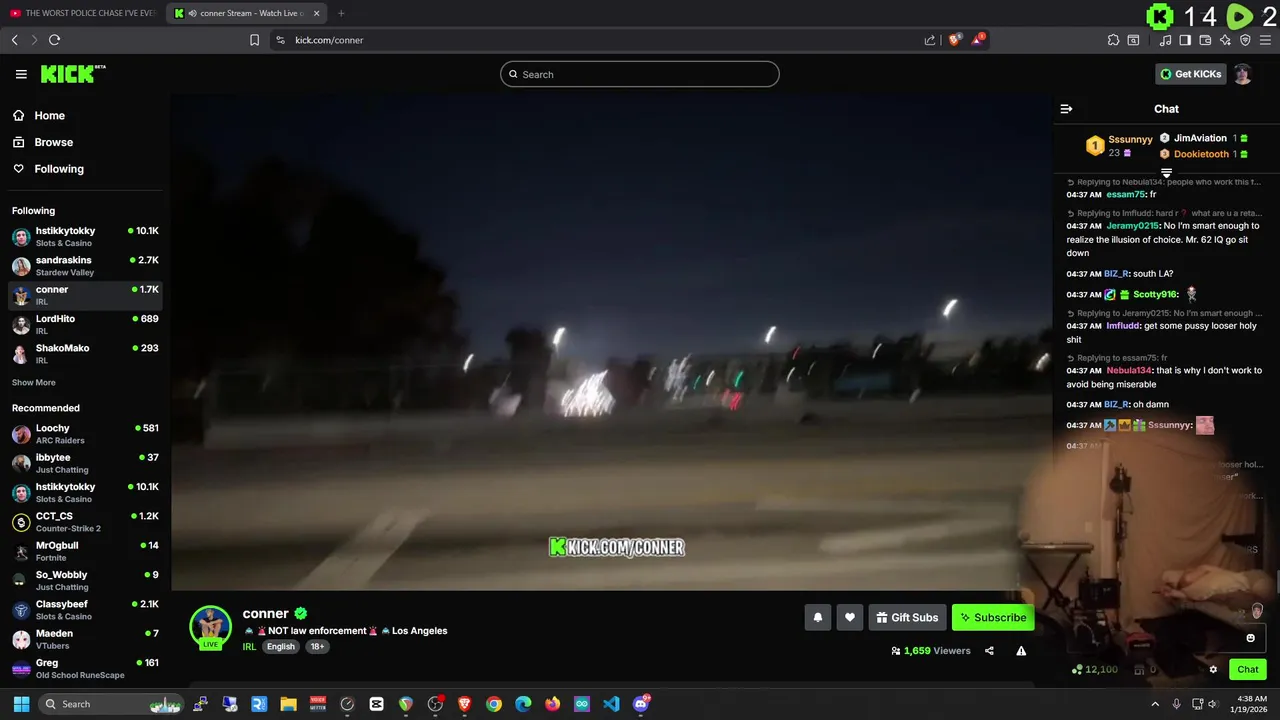Show hidden system tray icons chevron
The height and width of the screenshot is (720, 1280).
(1155, 704)
